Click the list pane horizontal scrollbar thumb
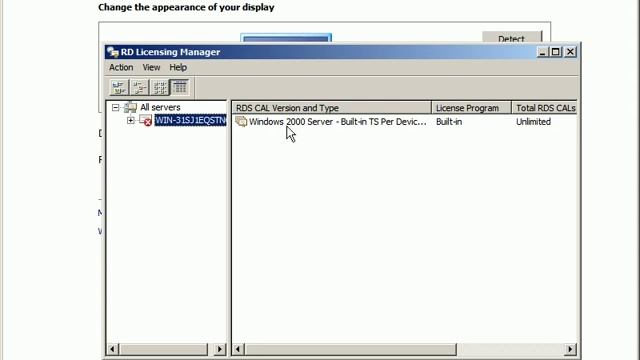The width and height of the screenshot is (640, 360). point(350,349)
